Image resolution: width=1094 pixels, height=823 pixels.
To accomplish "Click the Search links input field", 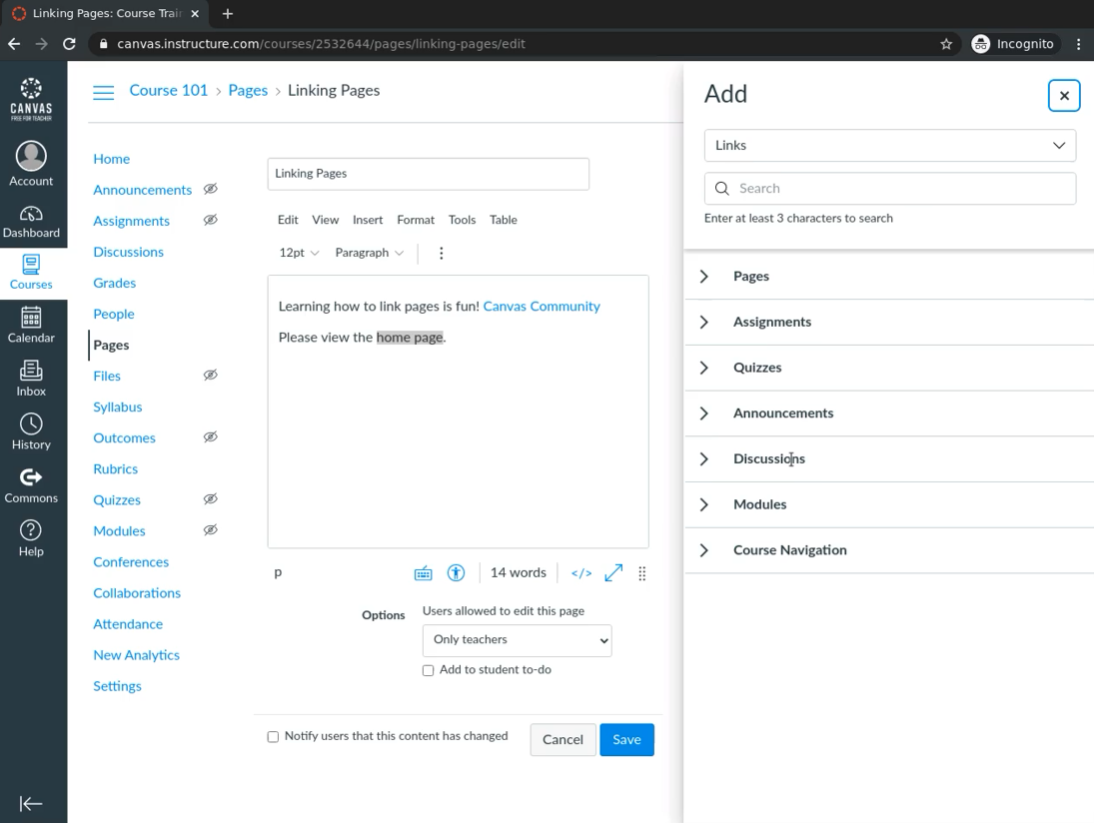I will (x=900, y=188).
